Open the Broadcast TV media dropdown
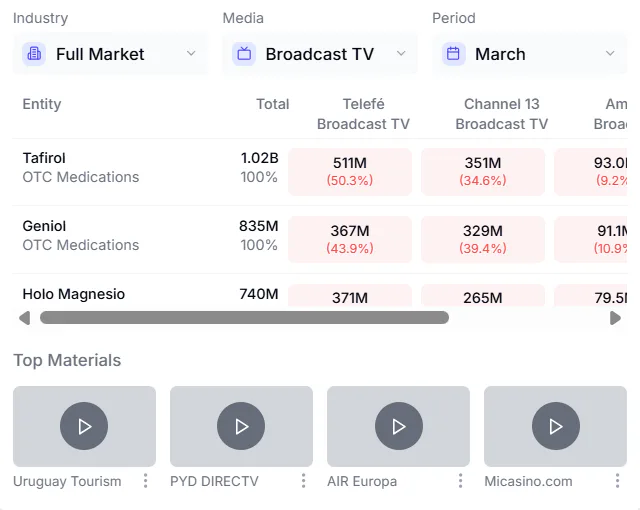 coord(320,54)
